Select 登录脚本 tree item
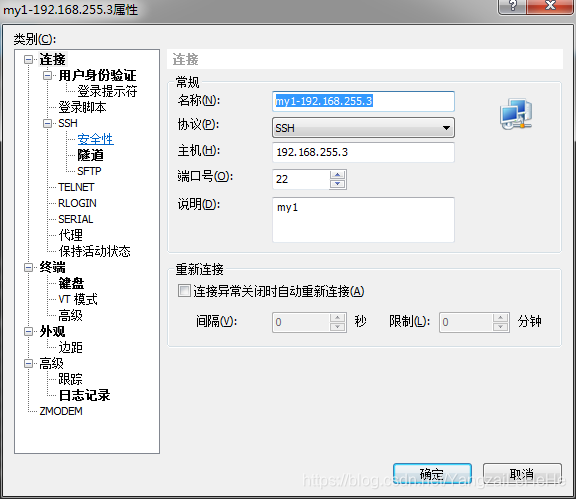 [x=82, y=107]
